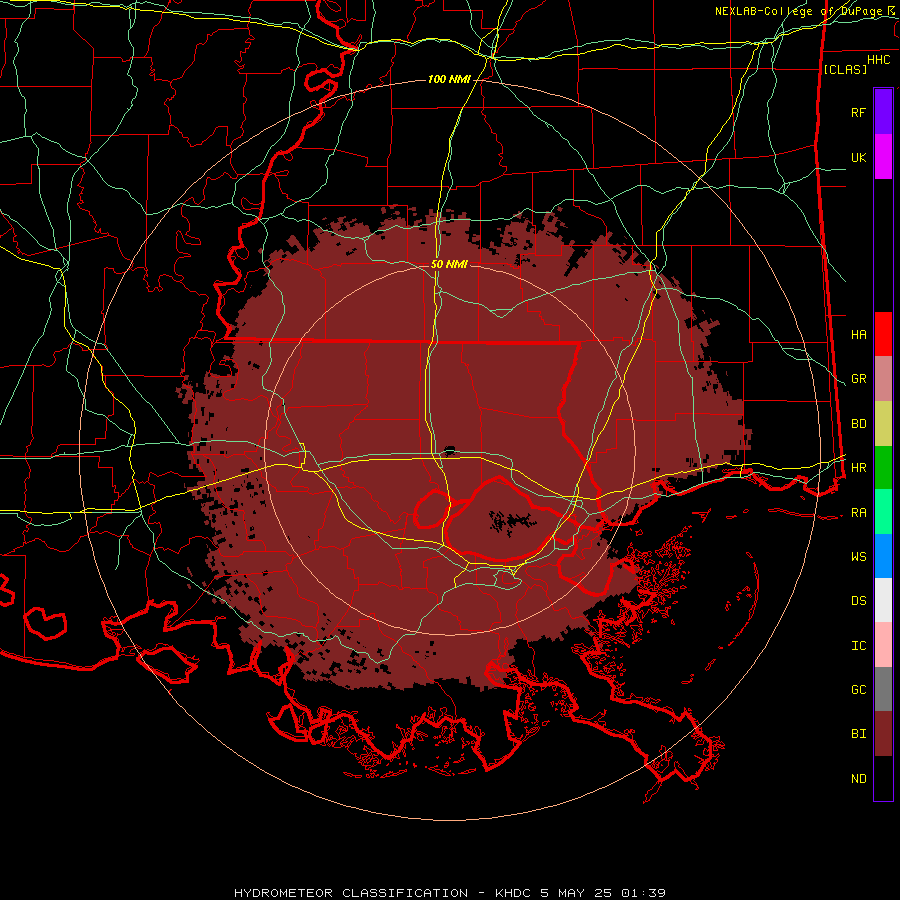Image resolution: width=900 pixels, height=900 pixels.
Task: Click the 'WS' legend label
Action: pyautogui.click(x=858, y=556)
